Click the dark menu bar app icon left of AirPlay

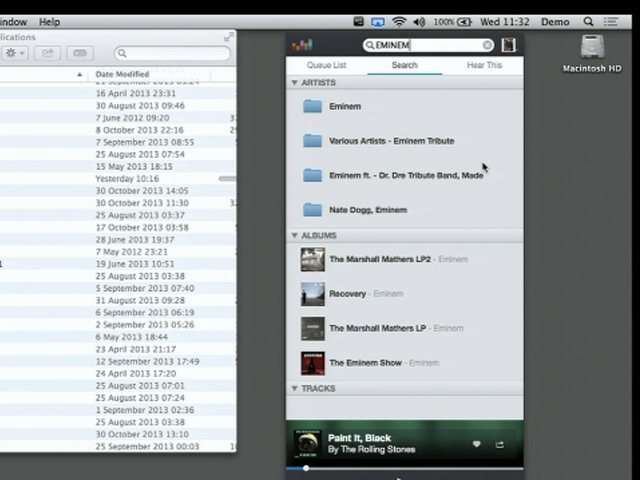coord(358,22)
